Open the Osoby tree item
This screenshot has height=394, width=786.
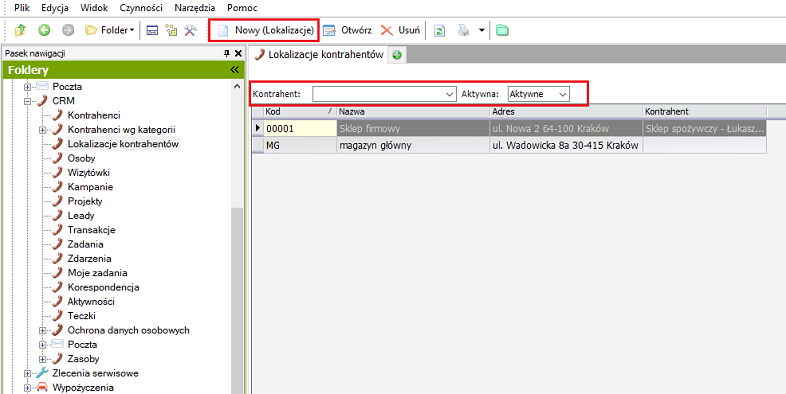point(81,158)
